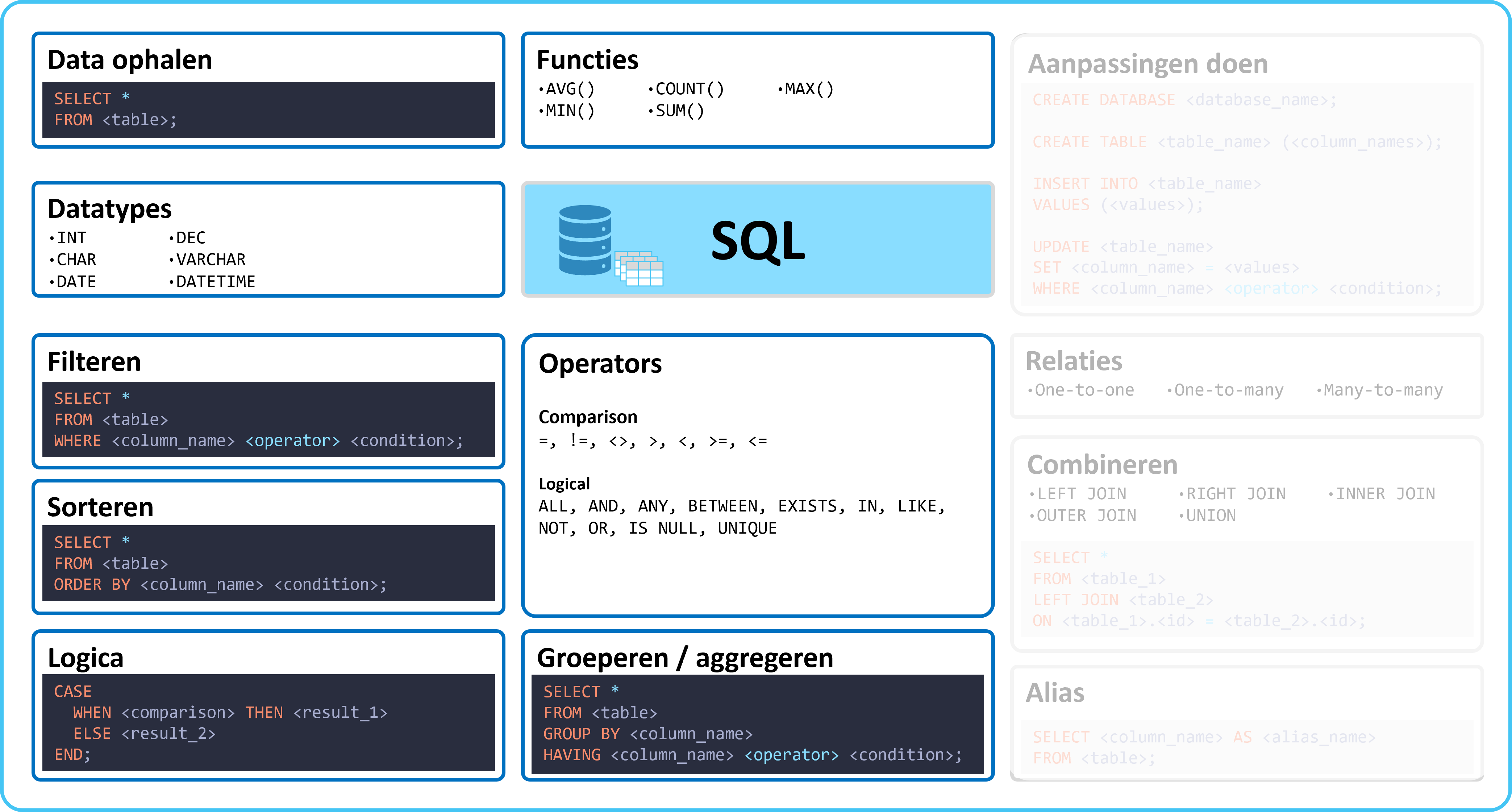This screenshot has height=812, width=1512.
Task: Click the blue <operator> placeholder in Filteren
Action: pyautogui.click(x=292, y=440)
